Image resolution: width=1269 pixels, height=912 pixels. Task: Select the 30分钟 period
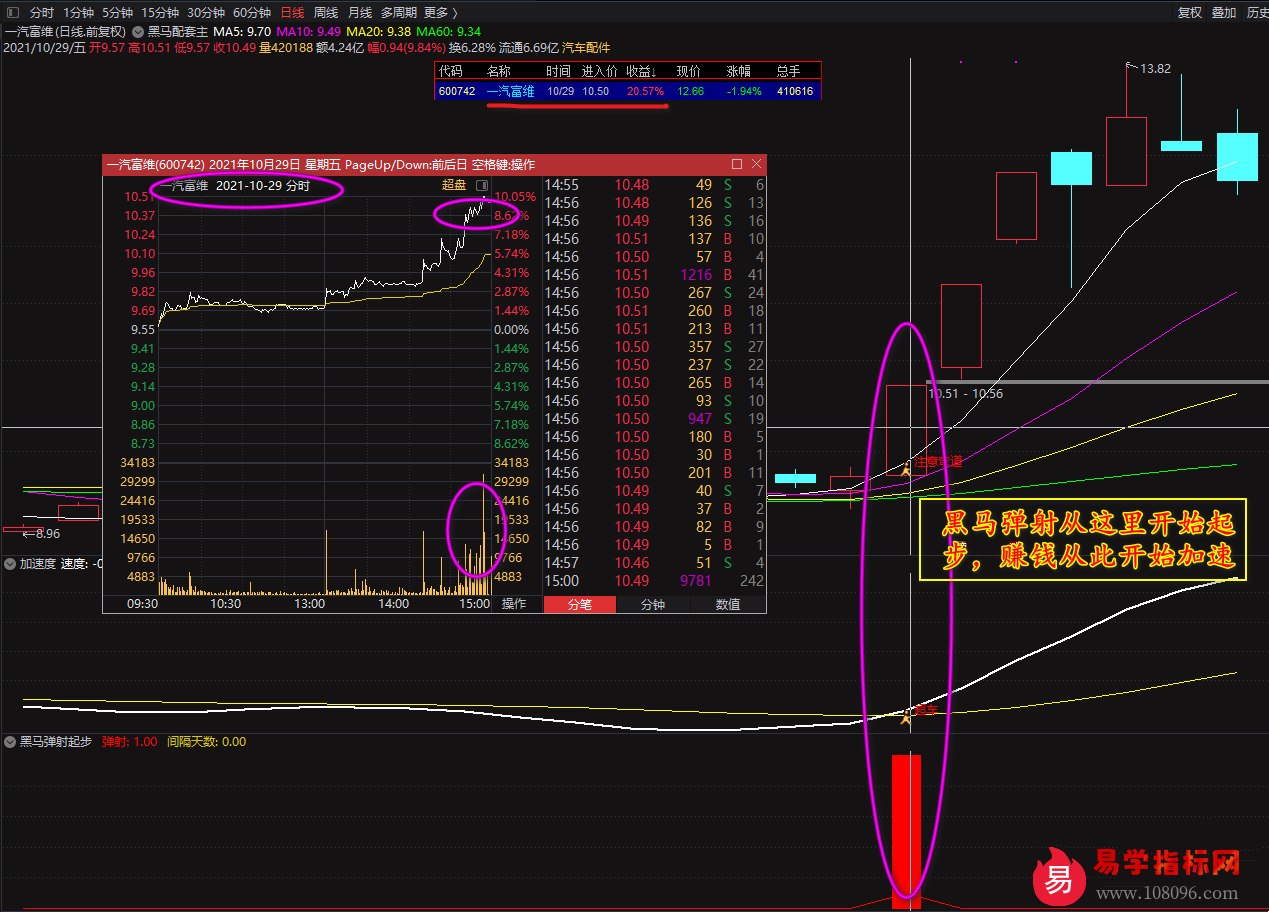click(206, 13)
